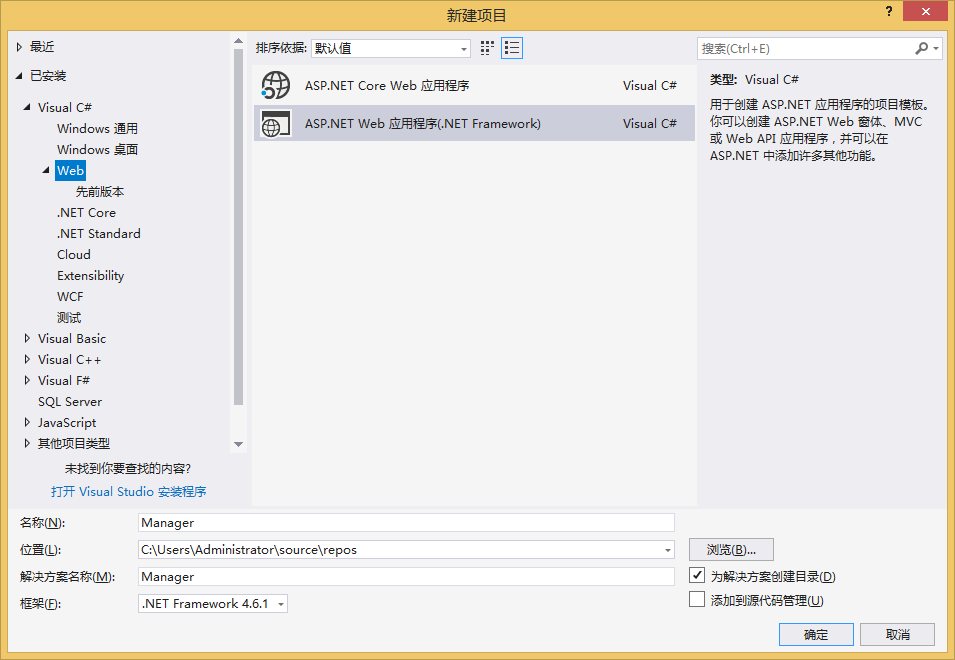Select the SQL Server category
This screenshot has width=955, height=660.
click(70, 401)
